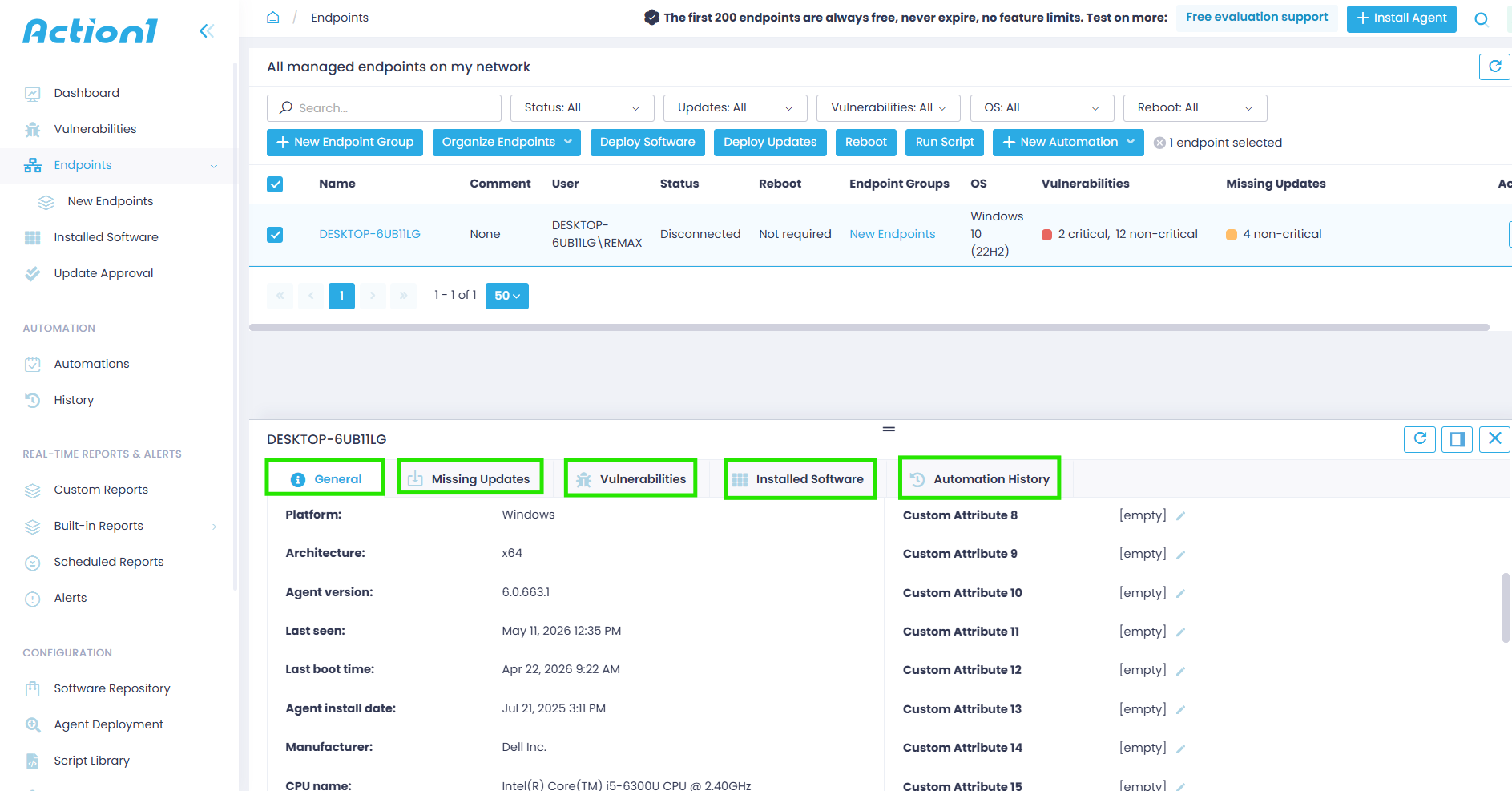Open the top-right search magnifier

pyautogui.click(x=1482, y=19)
